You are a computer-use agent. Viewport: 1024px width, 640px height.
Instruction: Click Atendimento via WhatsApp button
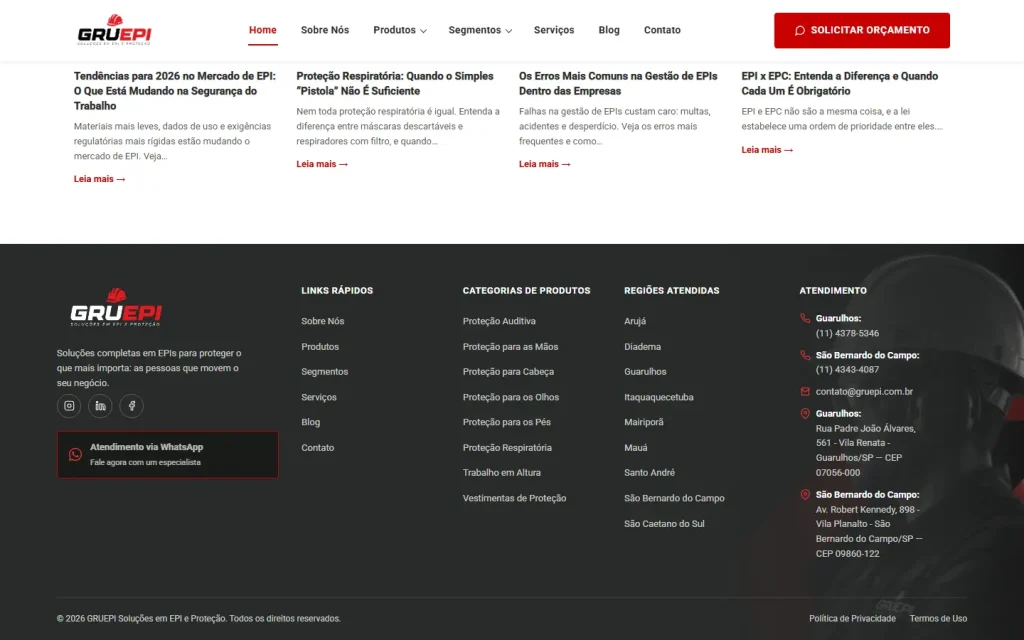[168, 455]
